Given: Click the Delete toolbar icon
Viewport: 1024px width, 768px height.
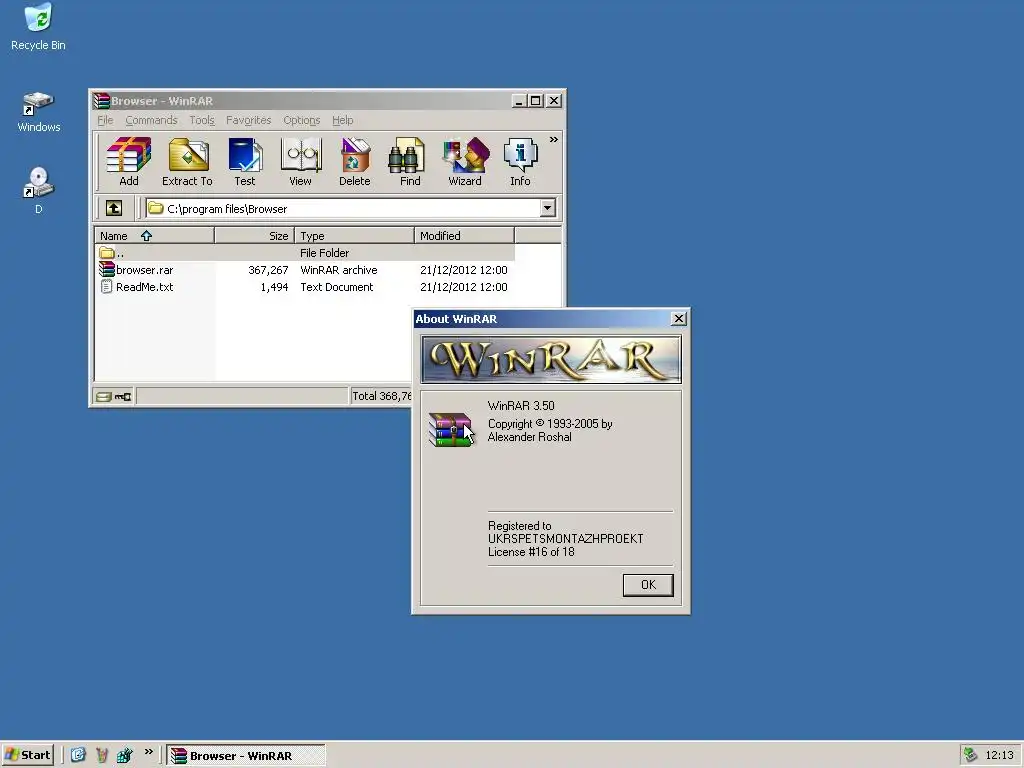Looking at the screenshot, I should coord(355,162).
